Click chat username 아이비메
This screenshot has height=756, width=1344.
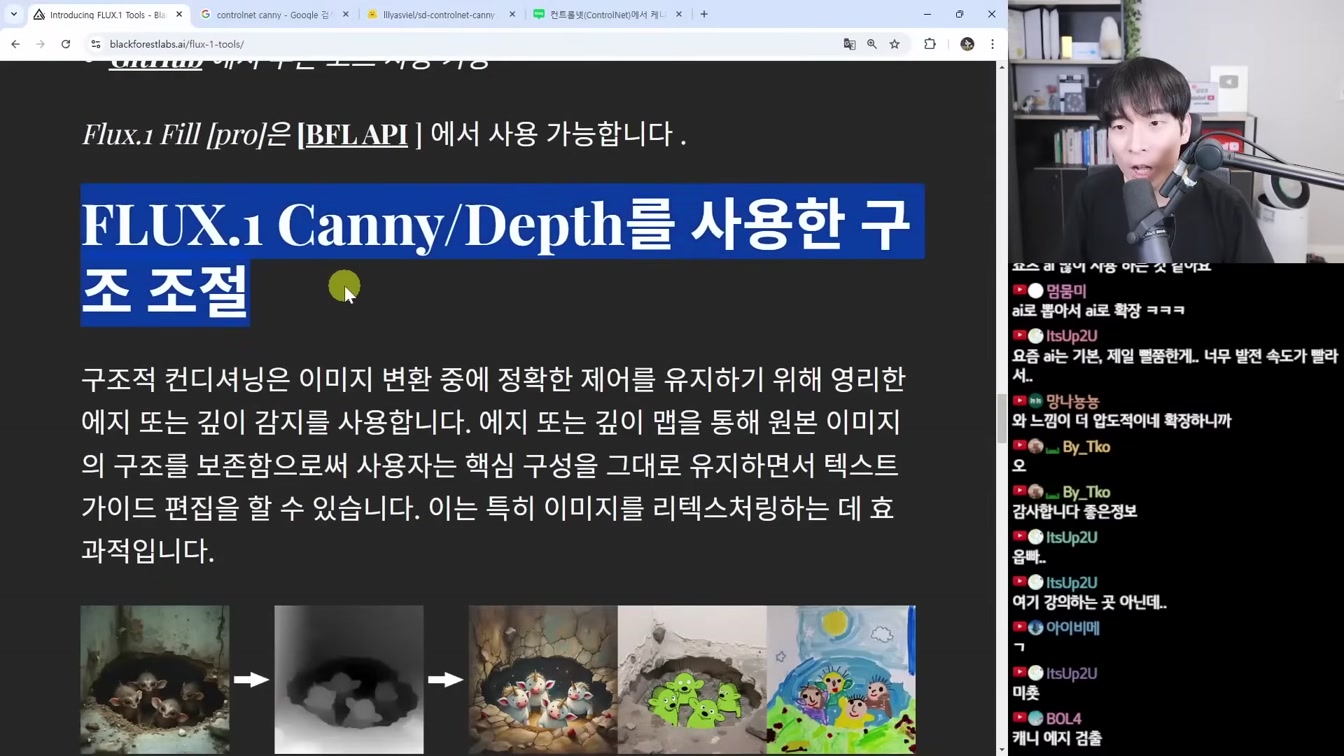click(x=1072, y=628)
